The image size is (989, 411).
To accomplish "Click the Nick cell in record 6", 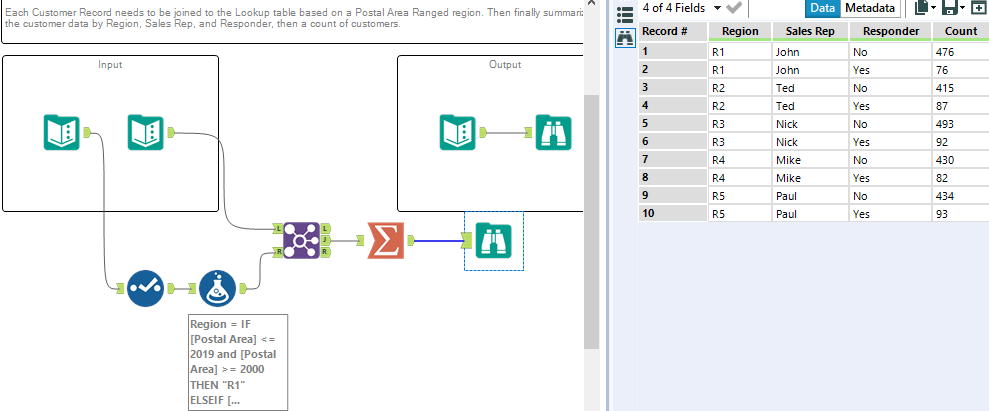I will pyautogui.click(x=810, y=142).
